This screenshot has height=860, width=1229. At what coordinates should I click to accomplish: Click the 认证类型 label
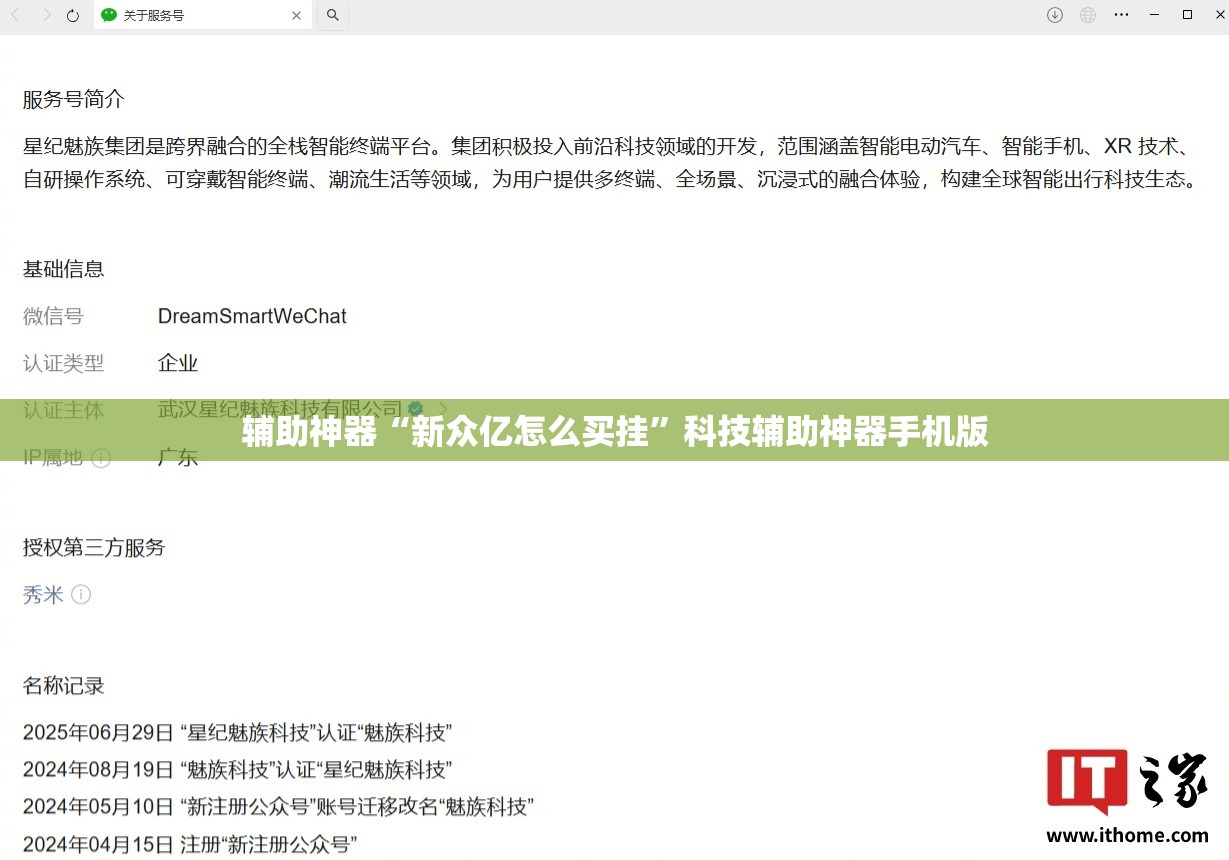64,363
